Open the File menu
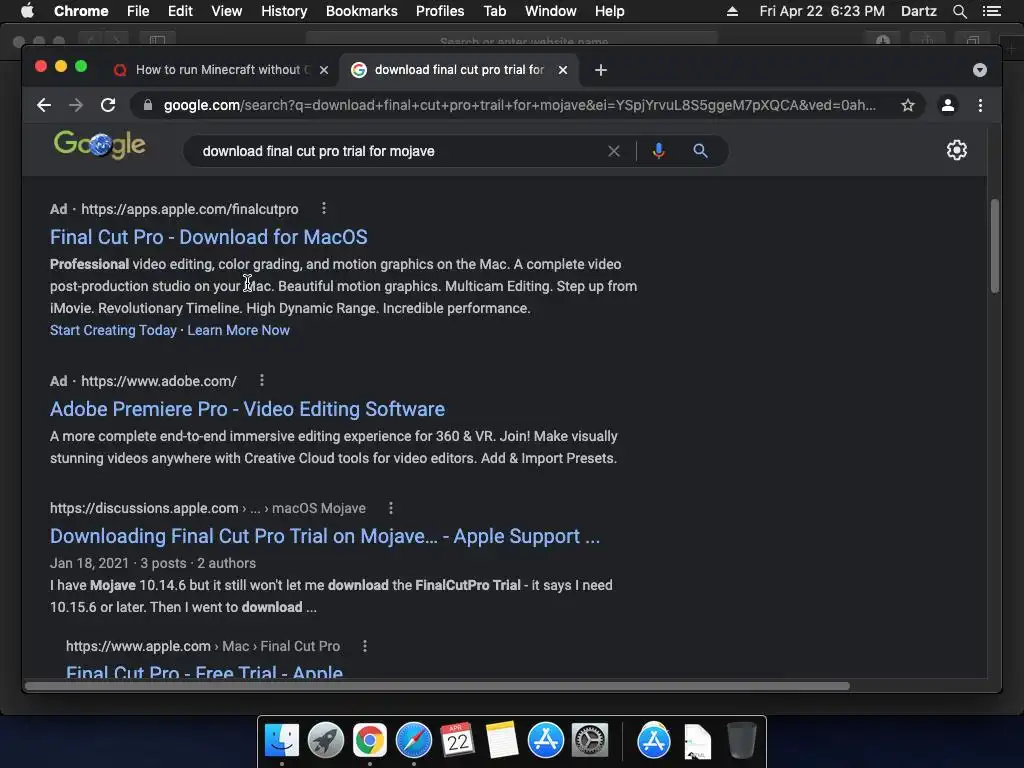The height and width of the screenshot is (768, 1024). [x=138, y=11]
